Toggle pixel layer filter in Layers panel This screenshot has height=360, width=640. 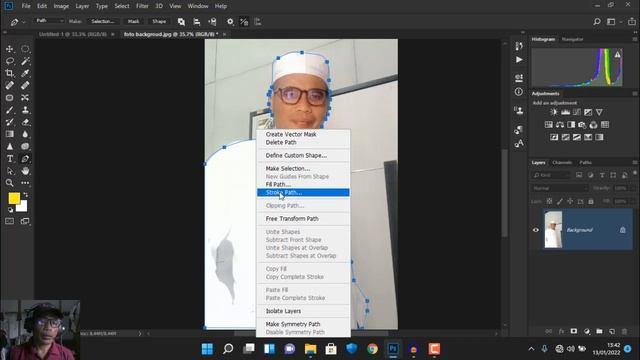579,175
